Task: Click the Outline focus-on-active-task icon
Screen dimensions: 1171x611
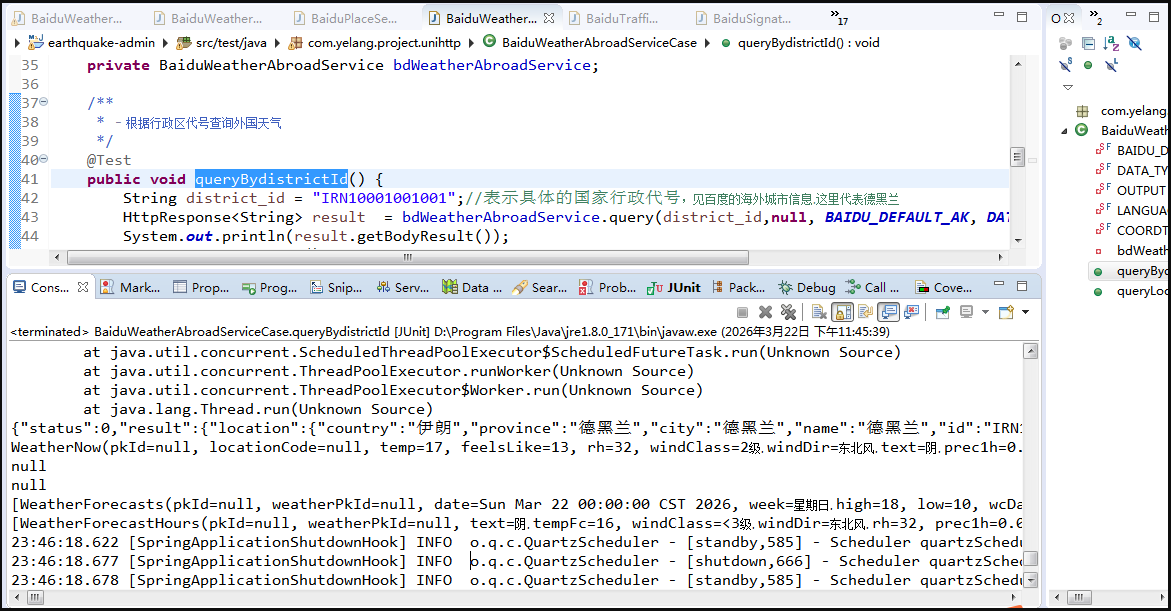Action: (x=1065, y=43)
